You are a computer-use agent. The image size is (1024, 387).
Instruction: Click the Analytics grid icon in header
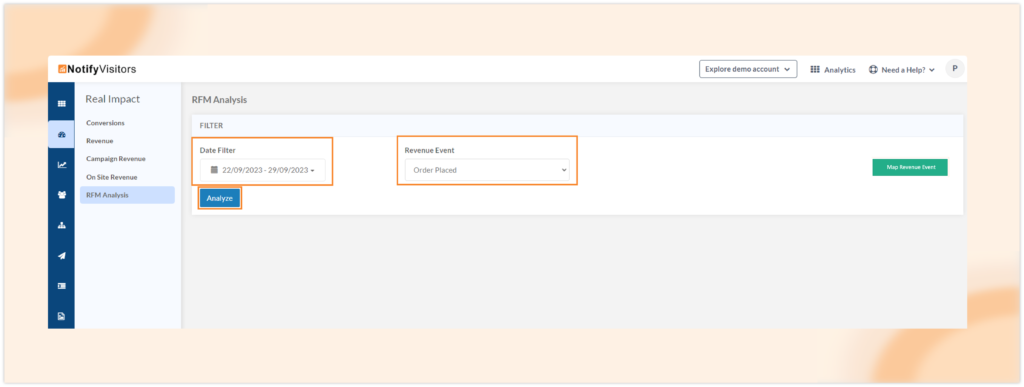pyautogui.click(x=815, y=69)
